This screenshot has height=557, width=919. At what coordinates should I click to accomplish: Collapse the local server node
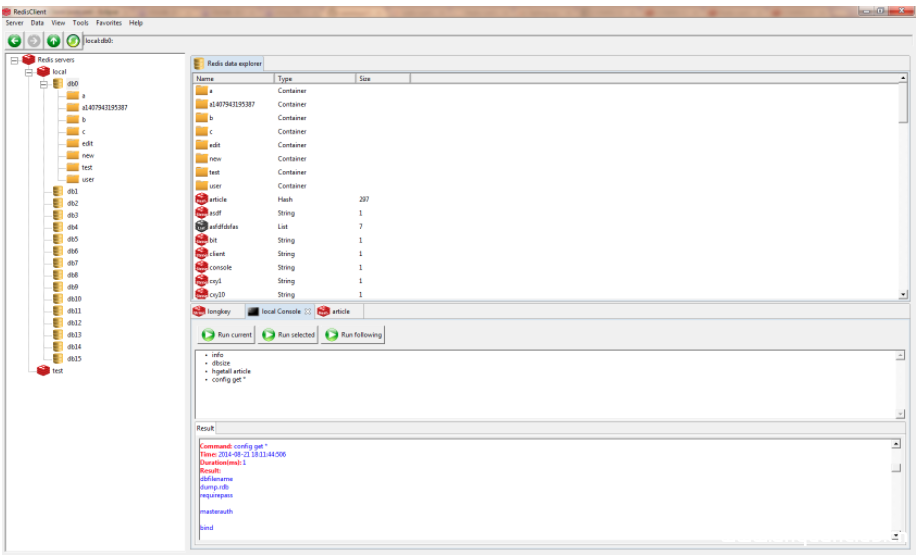tap(29, 72)
